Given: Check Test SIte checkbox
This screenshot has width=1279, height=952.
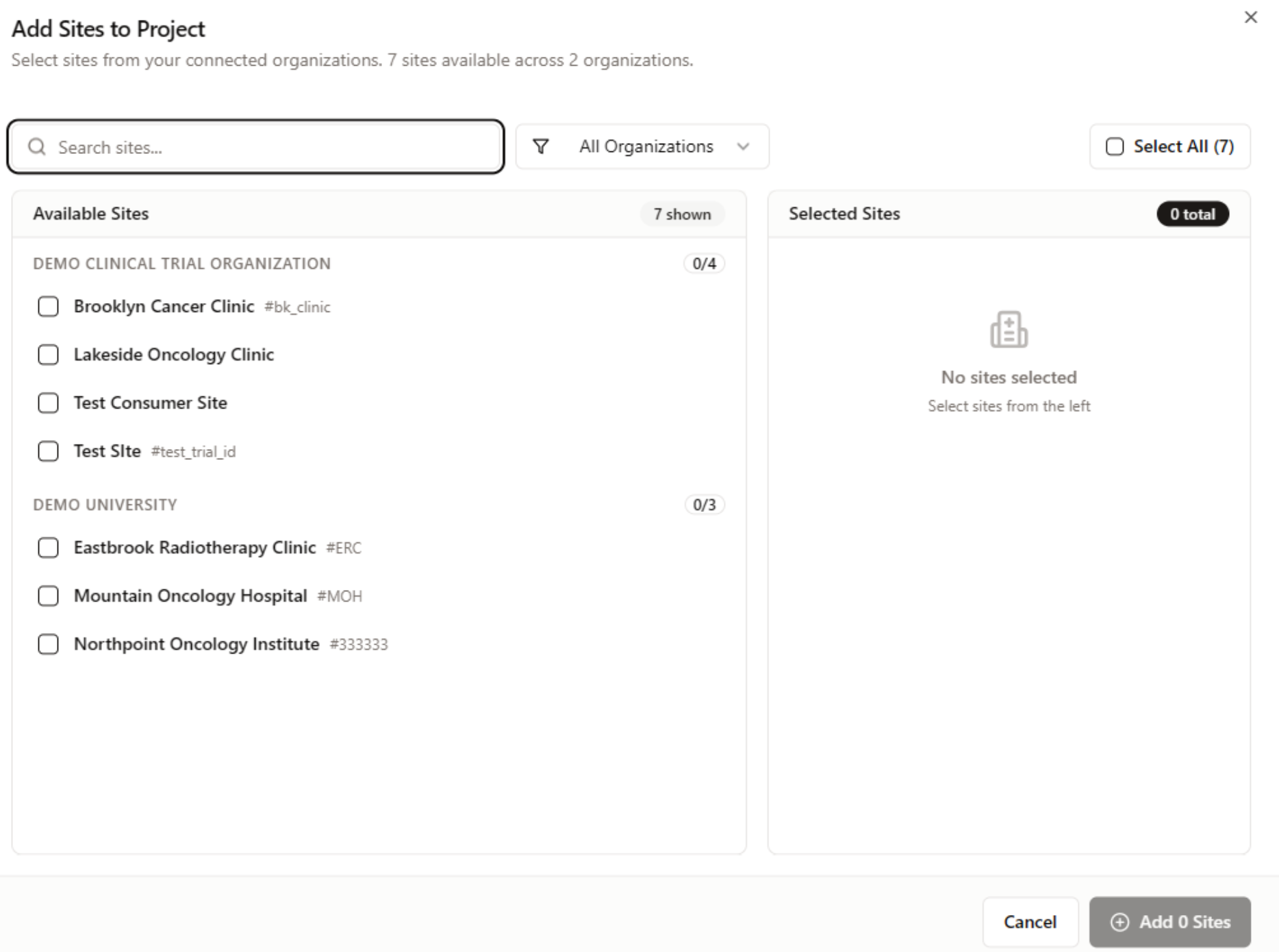Looking at the screenshot, I should point(48,451).
